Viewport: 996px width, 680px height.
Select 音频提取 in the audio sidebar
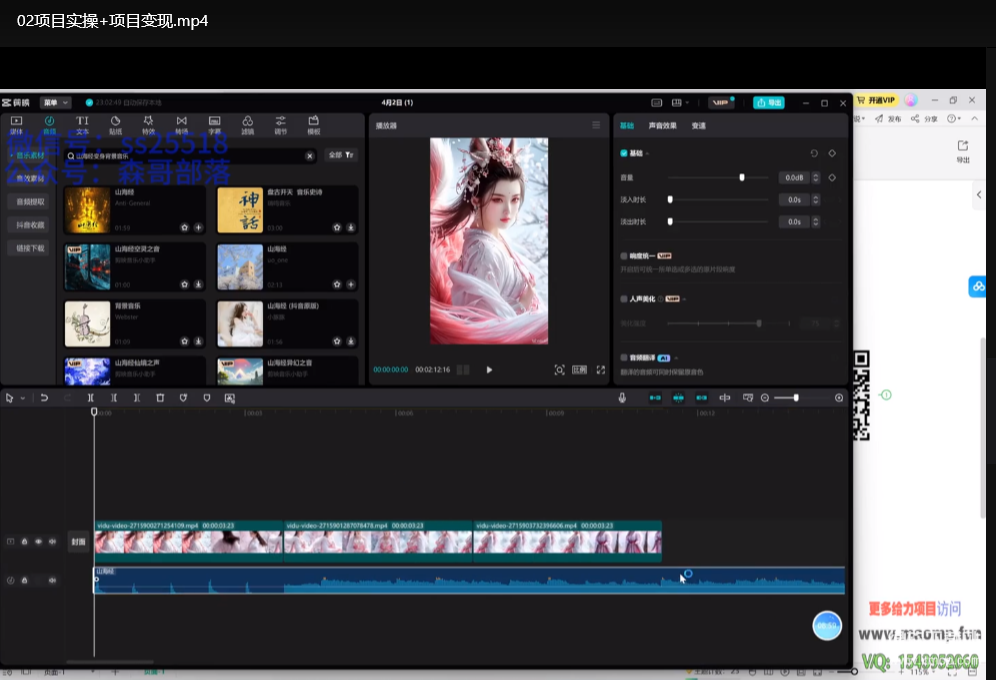(x=30, y=202)
